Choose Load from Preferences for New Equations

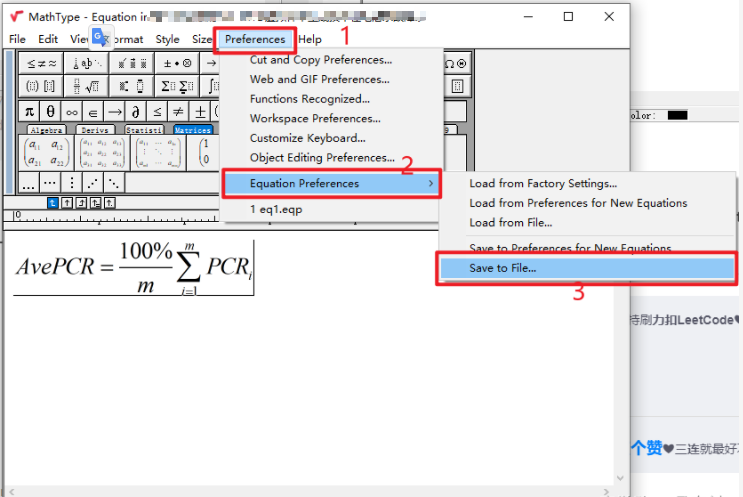pos(578,203)
